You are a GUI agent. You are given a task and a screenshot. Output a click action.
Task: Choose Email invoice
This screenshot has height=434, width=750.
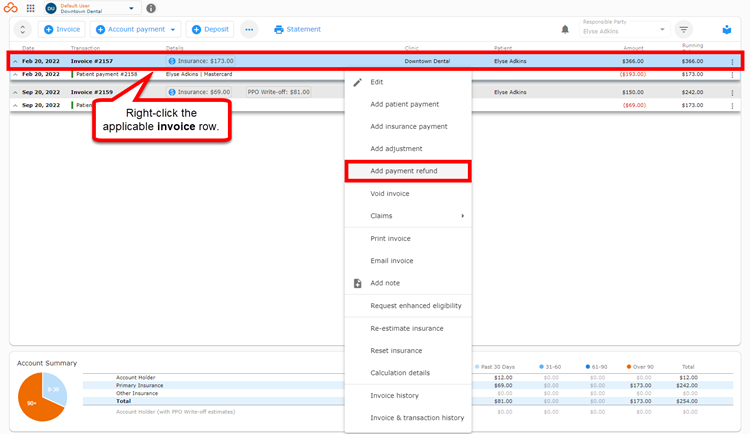point(408,261)
